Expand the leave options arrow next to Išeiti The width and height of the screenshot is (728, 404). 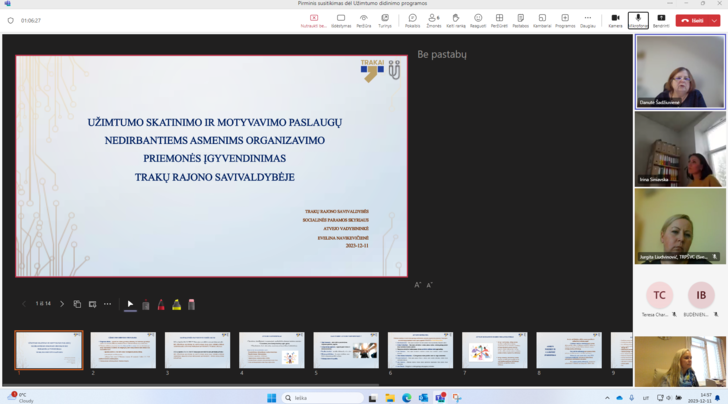[715, 20]
